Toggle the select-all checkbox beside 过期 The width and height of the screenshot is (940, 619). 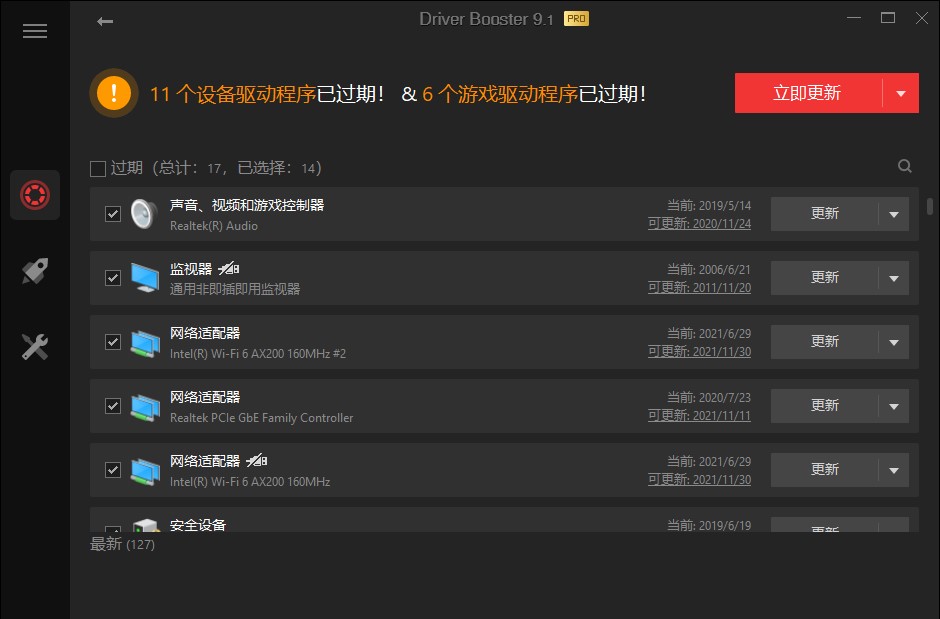click(97, 168)
